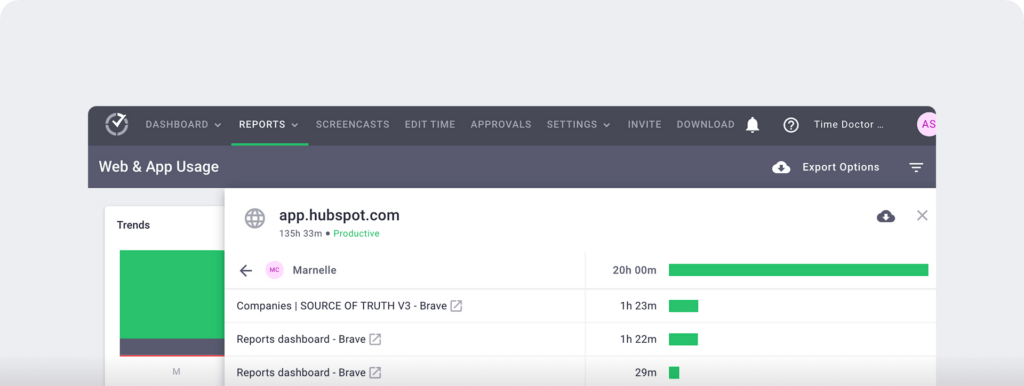Download the app.hubspot.com details via cloud icon
1024x386 pixels.
(886, 216)
